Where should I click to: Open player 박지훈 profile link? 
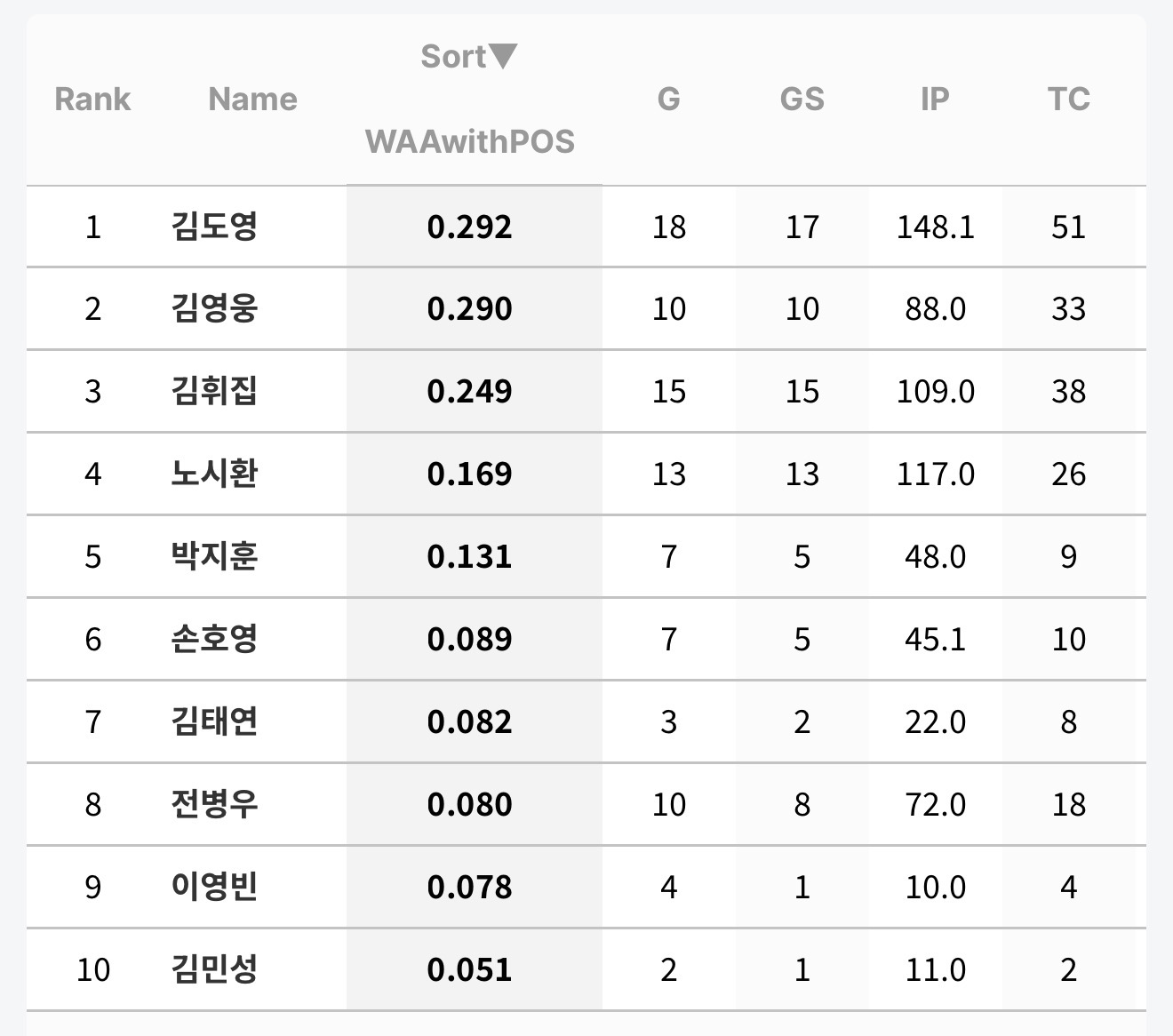(214, 557)
